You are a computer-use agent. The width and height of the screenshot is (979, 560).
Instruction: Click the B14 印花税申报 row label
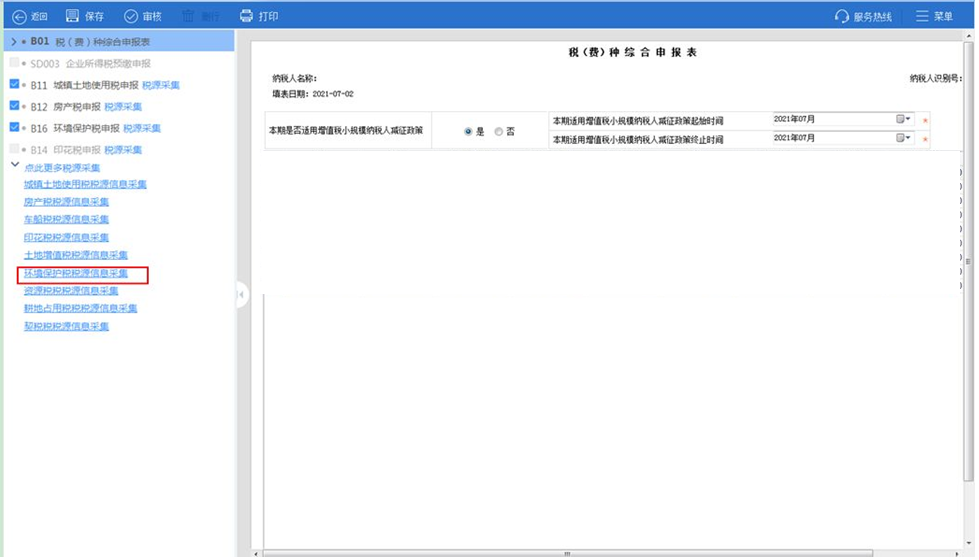tap(66, 150)
